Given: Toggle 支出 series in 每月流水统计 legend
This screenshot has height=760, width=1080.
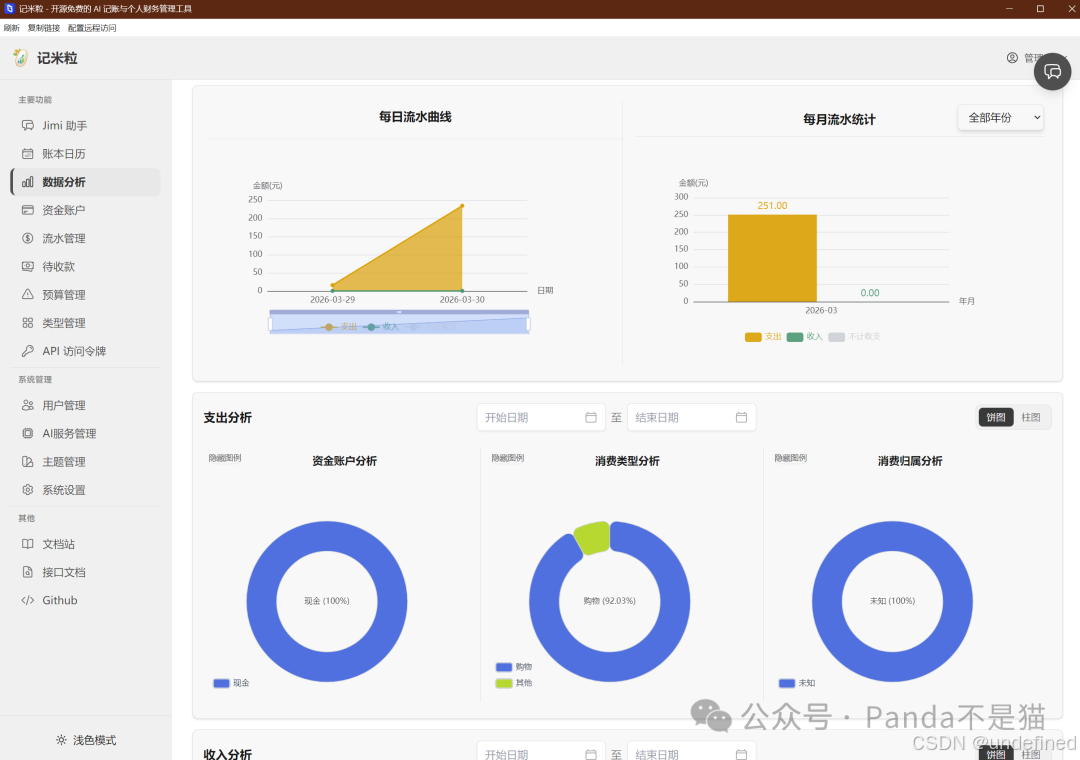Looking at the screenshot, I should (x=763, y=337).
